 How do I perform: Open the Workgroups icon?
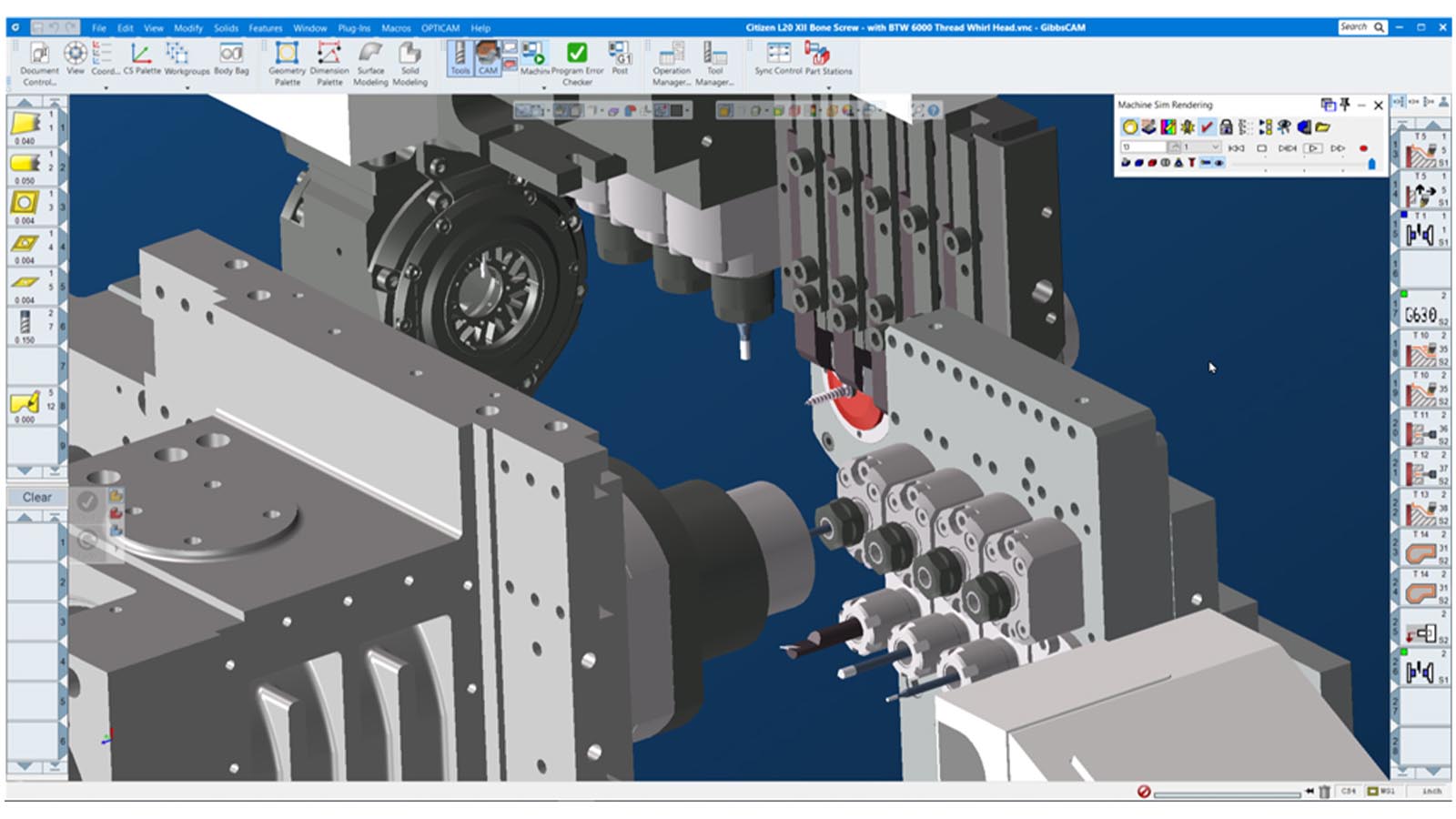tap(186, 58)
